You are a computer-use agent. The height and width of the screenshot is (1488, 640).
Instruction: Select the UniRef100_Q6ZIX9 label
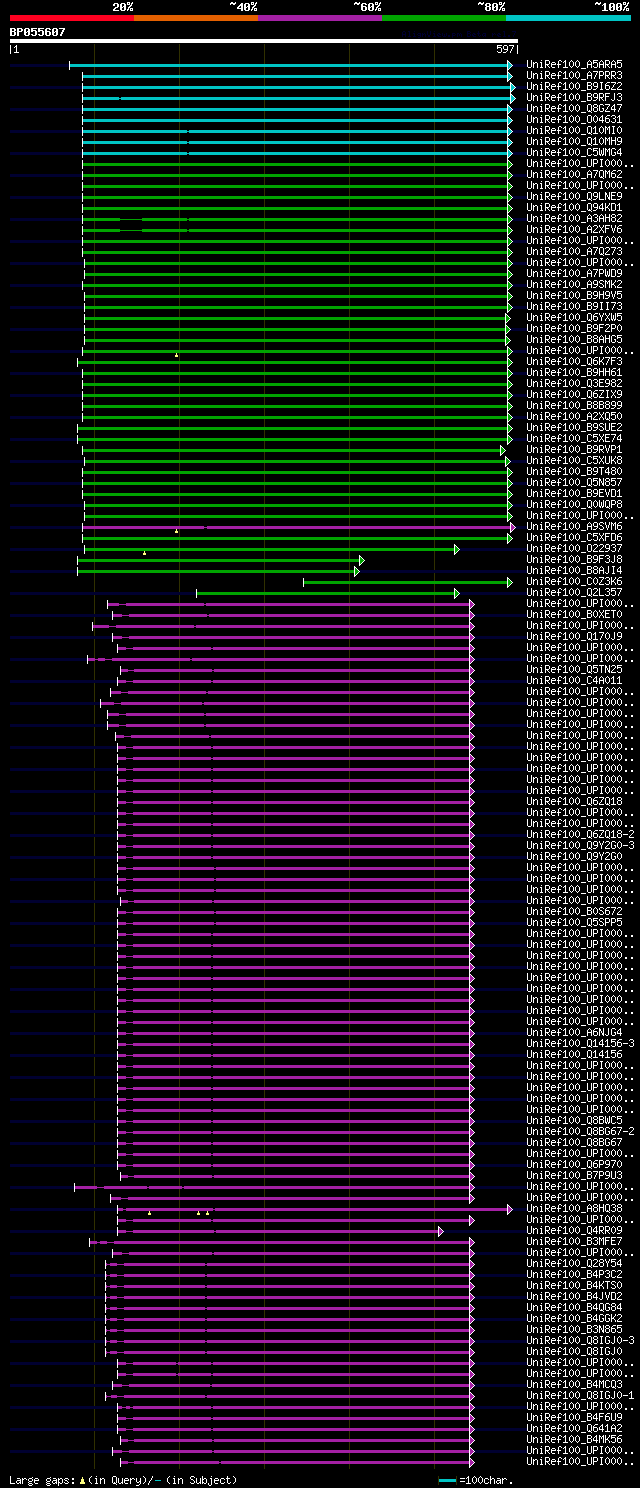click(x=574, y=394)
